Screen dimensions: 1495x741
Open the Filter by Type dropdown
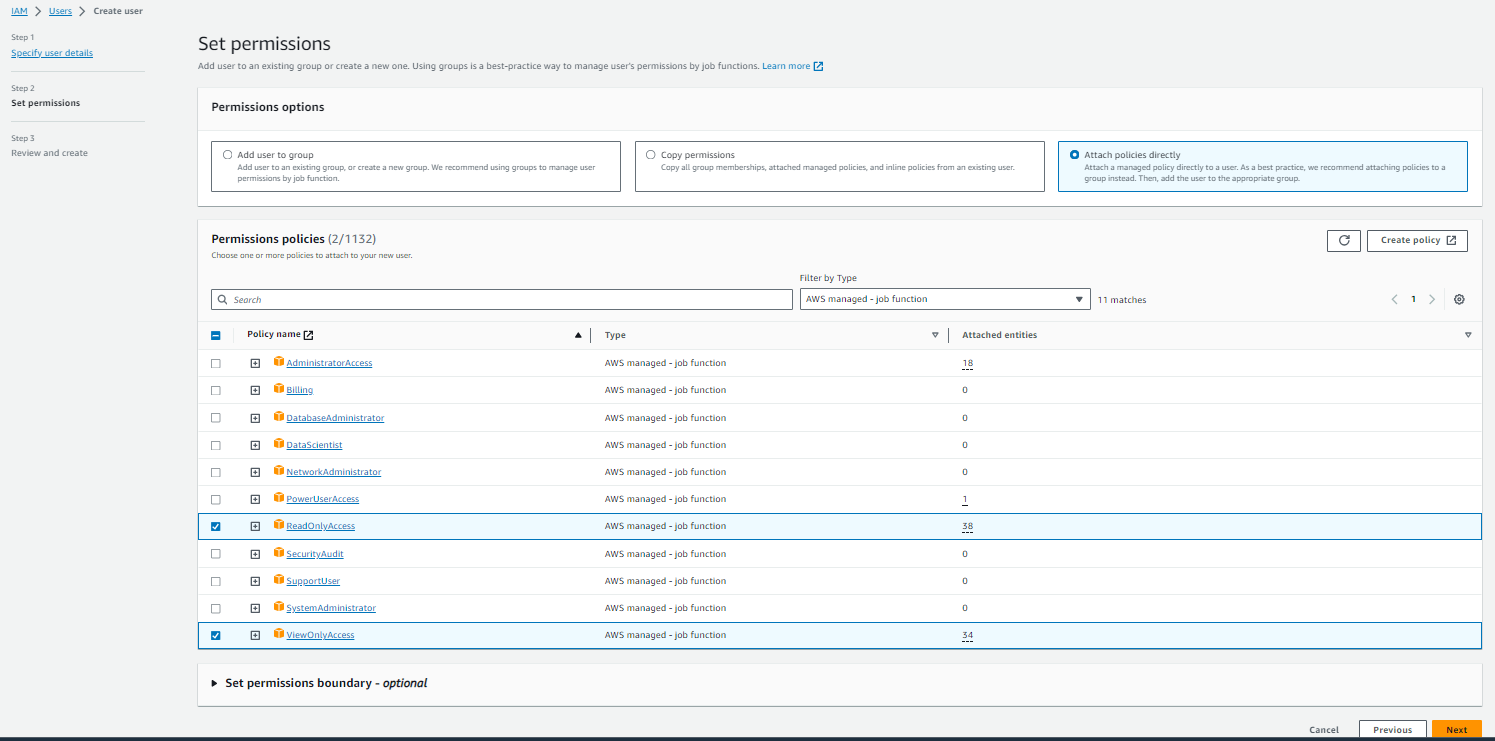coord(944,299)
